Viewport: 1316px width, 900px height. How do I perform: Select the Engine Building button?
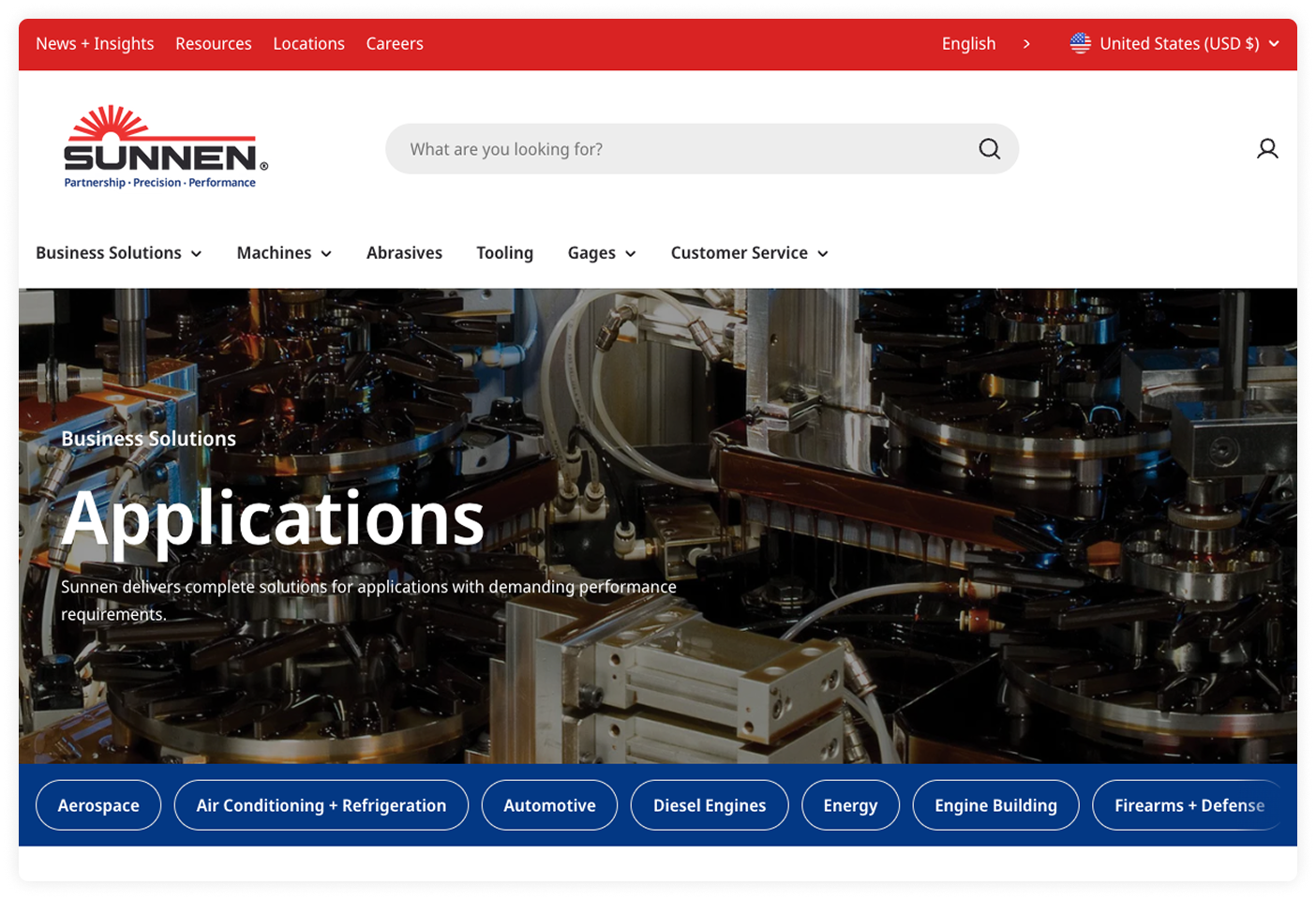click(995, 805)
